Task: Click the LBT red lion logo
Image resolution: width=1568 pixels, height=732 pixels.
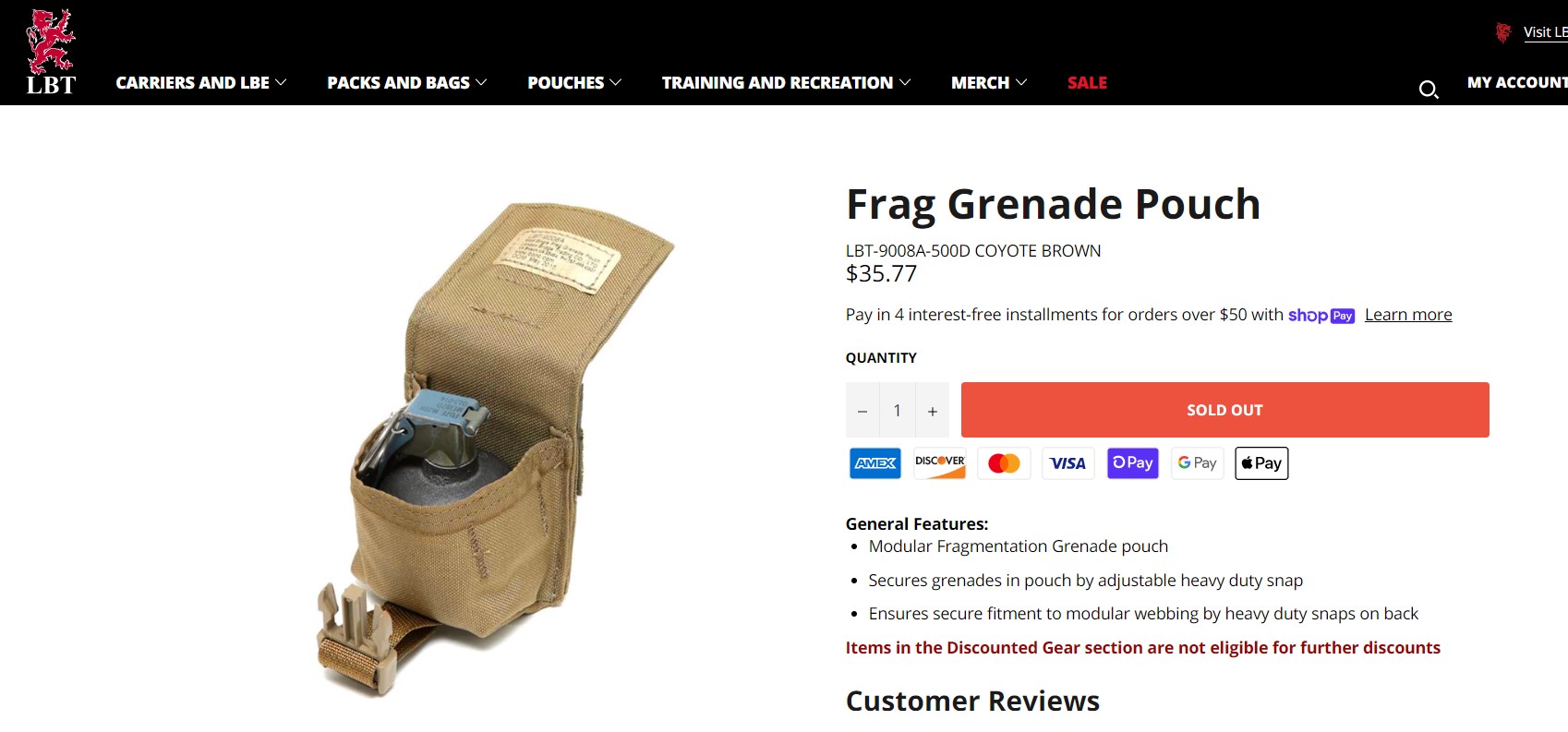Action: [x=51, y=52]
